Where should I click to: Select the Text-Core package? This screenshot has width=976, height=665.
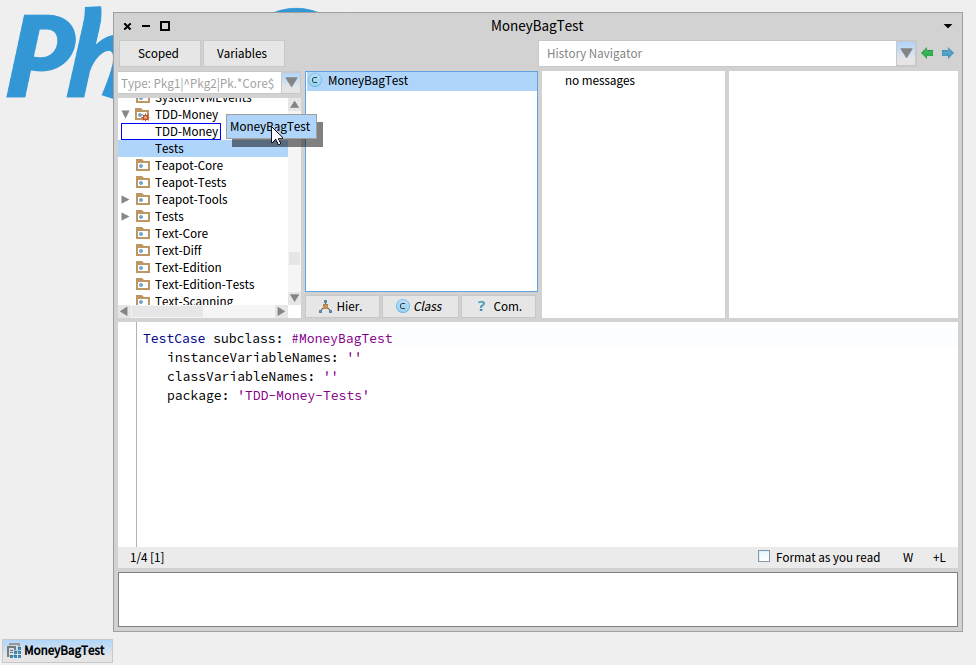click(x=181, y=233)
